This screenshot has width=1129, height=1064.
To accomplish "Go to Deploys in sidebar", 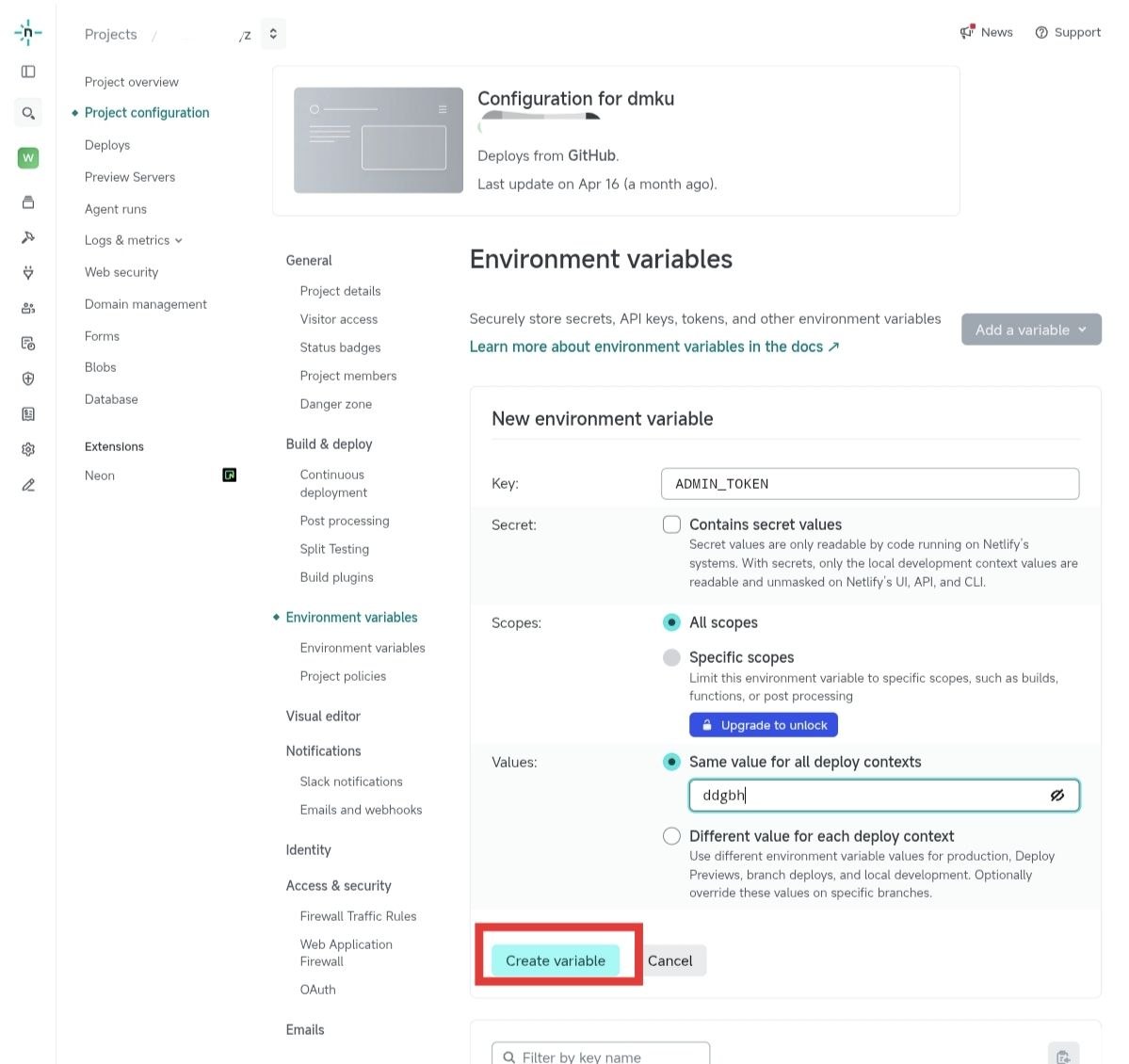I will (x=107, y=145).
